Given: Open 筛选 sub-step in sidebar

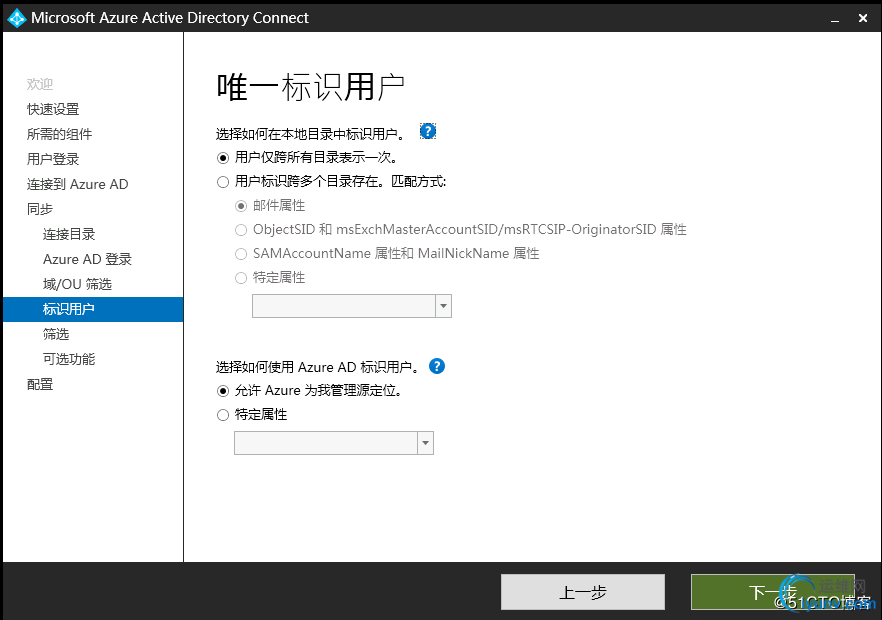Looking at the screenshot, I should (56, 334).
